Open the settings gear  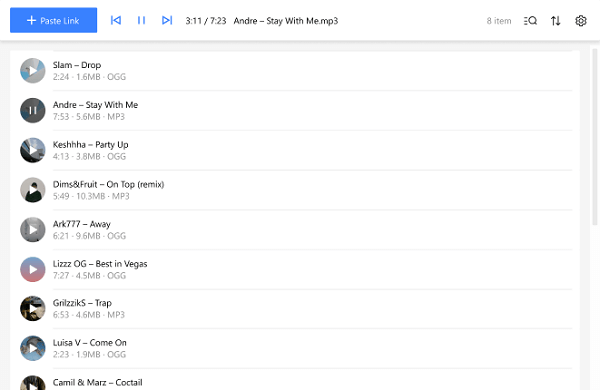pyautogui.click(x=581, y=21)
